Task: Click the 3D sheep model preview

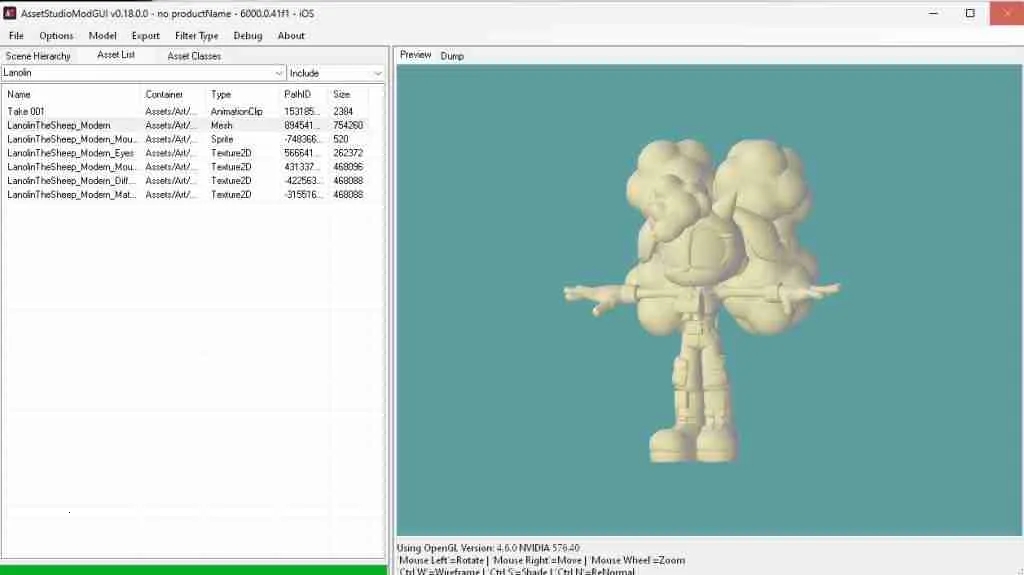Action: [x=702, y=301]
